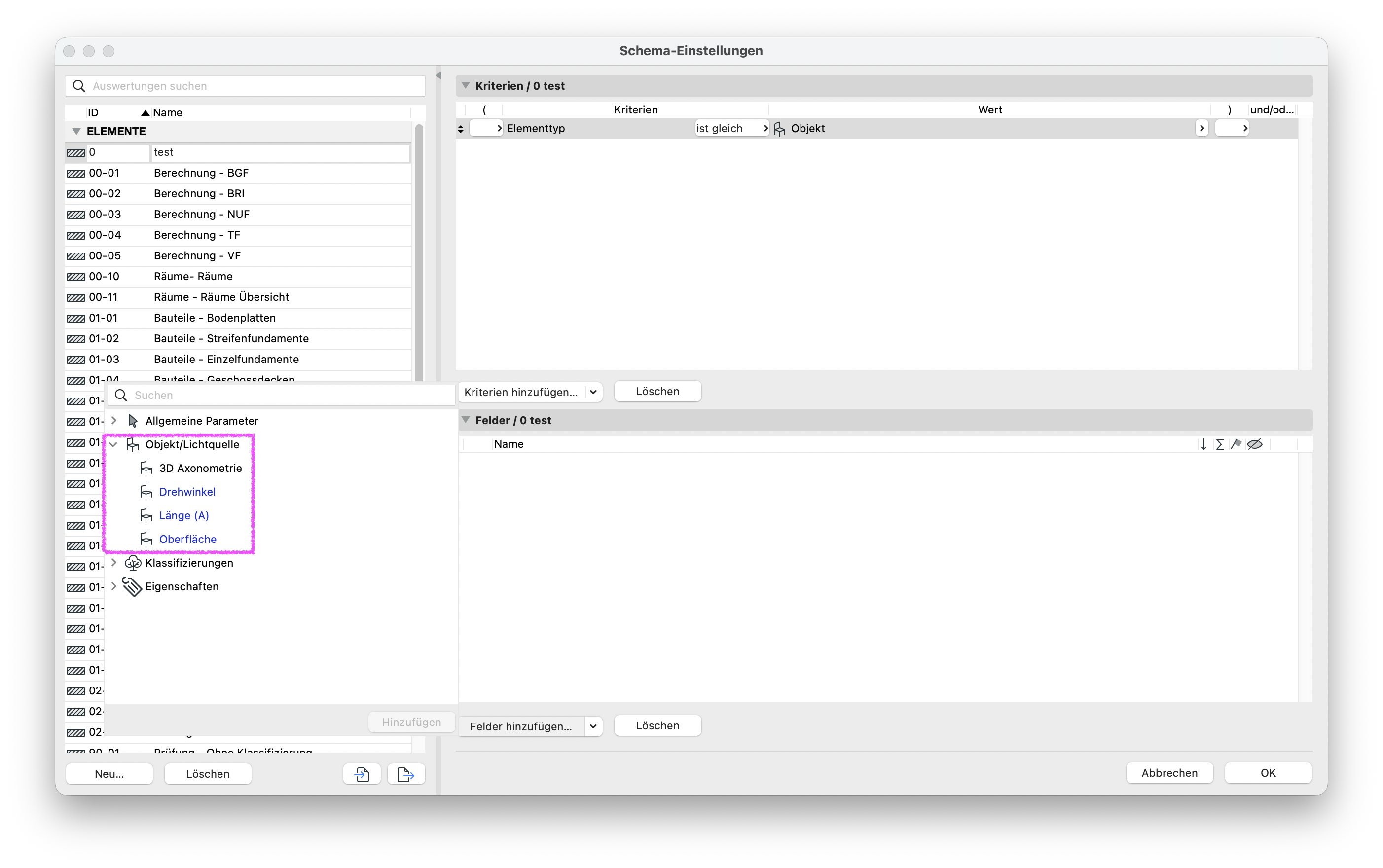Select schema 00-03 Berechnung - NUF
This screenshot has height=868, width=1383.
point(238,214)
